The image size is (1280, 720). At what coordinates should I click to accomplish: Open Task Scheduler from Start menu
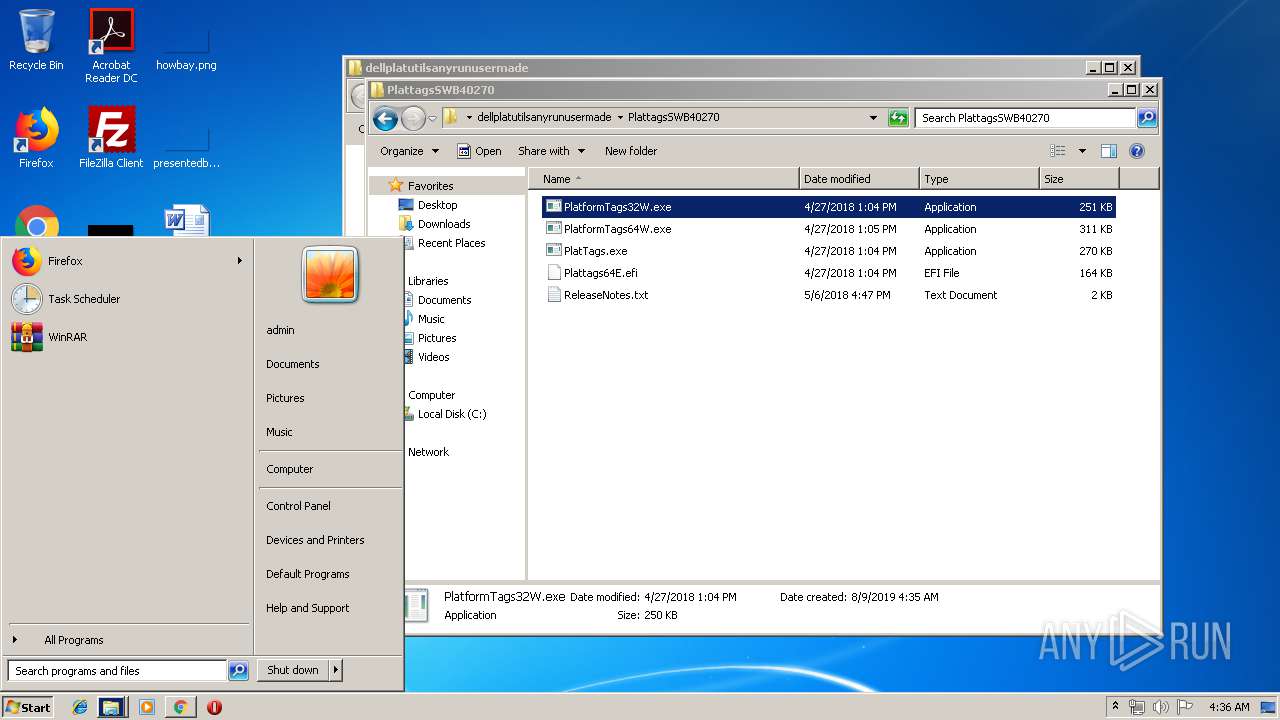click(127, 299)
